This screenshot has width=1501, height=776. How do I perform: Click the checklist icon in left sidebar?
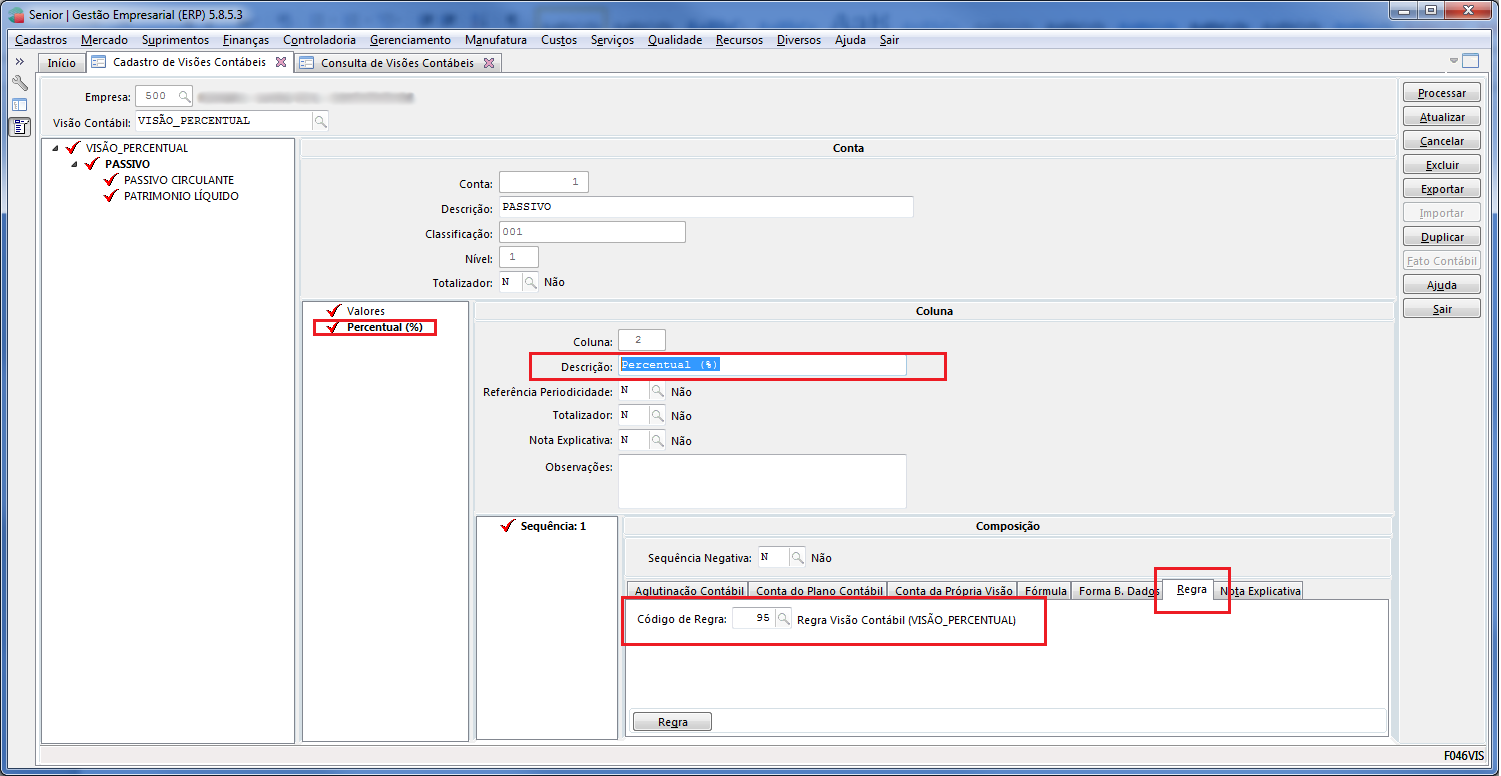[x=19, y=126]
